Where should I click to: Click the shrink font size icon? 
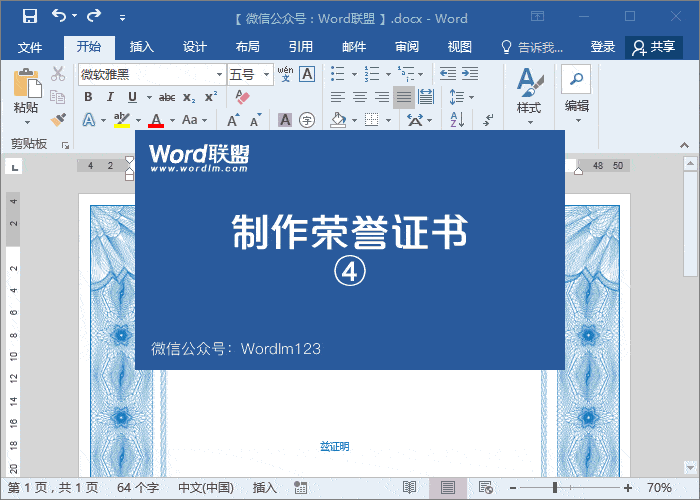coord(255,120)
